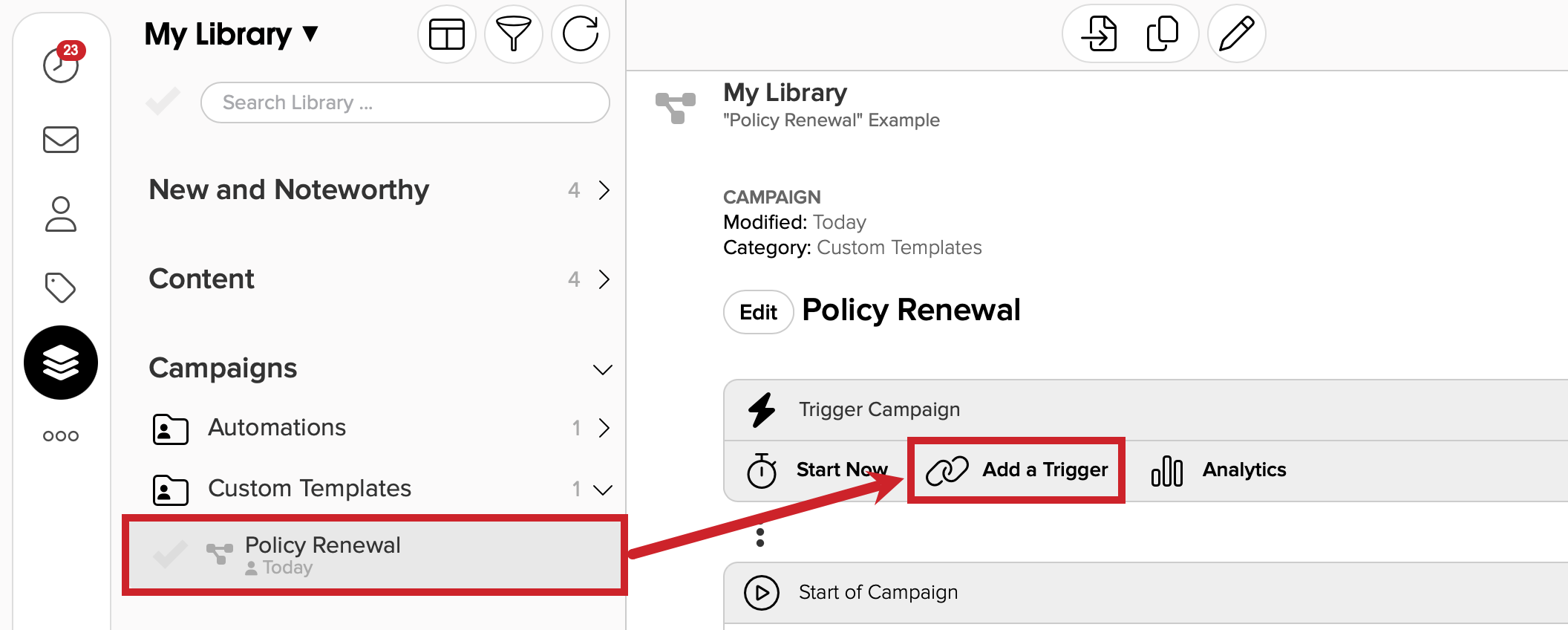Screen dimensions: 1568x630
Task: Click the Search Library input field
Action: coord(405,103)
